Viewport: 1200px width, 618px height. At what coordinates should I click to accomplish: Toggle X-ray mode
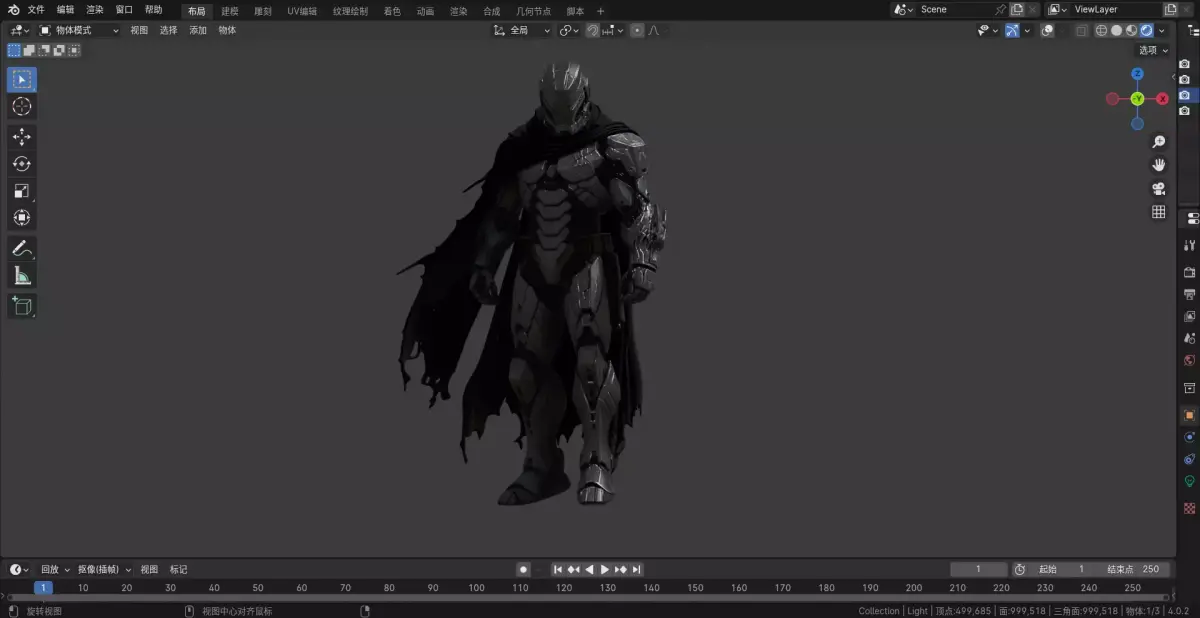(1082, 30)
